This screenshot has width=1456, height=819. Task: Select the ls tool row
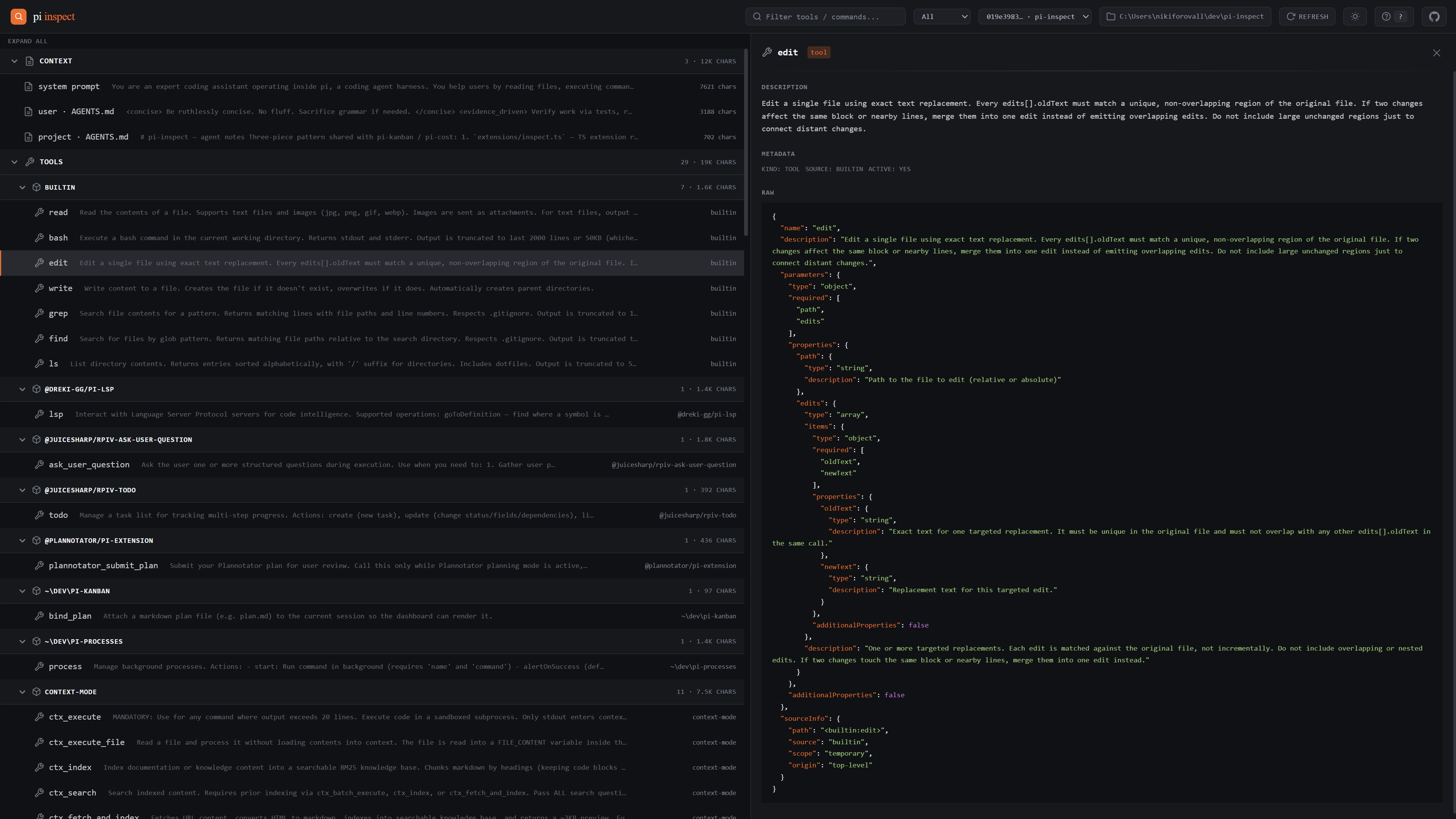tap(372, 364)
